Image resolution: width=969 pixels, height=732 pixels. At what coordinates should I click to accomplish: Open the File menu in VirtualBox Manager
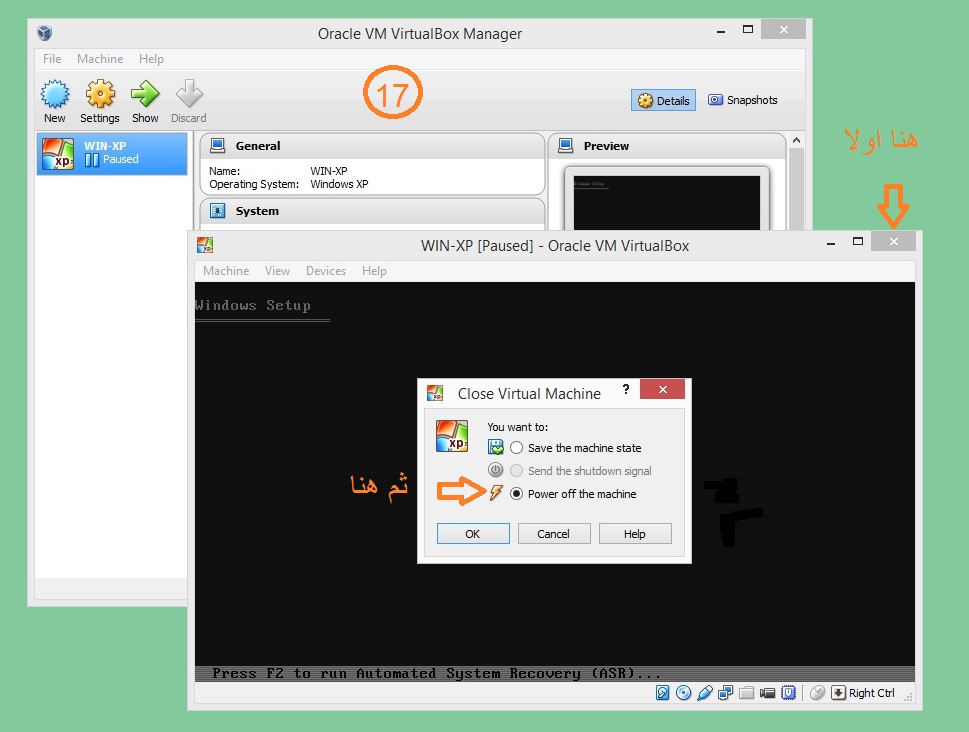52,59
